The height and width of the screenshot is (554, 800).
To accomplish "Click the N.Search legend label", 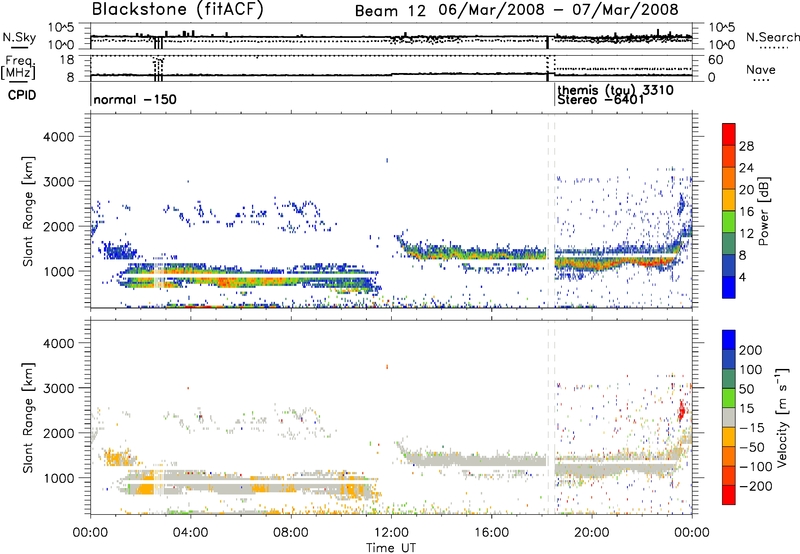I will click(x=772, y=37).
